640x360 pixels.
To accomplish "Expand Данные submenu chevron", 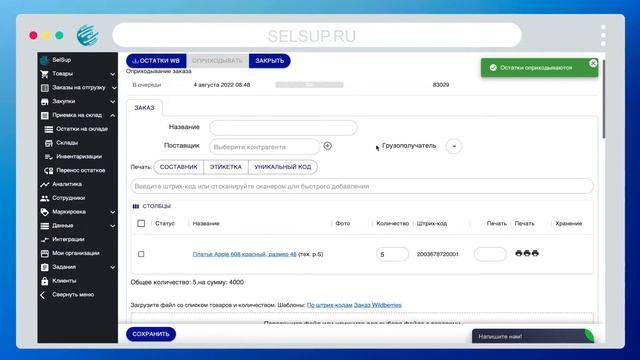I will click(x=112, y=226).
